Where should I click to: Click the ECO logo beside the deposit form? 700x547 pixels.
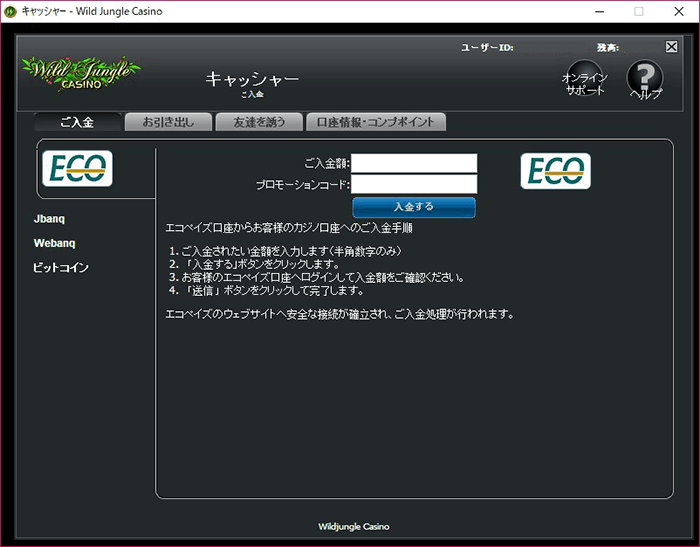point(555,171)
